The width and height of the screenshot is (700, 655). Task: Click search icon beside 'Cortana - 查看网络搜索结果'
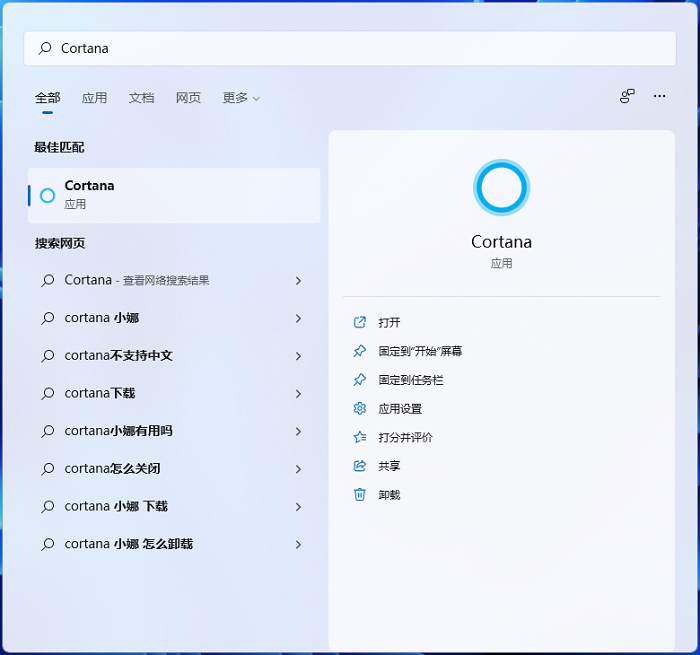pyautogui.click(x=47, y=280)
